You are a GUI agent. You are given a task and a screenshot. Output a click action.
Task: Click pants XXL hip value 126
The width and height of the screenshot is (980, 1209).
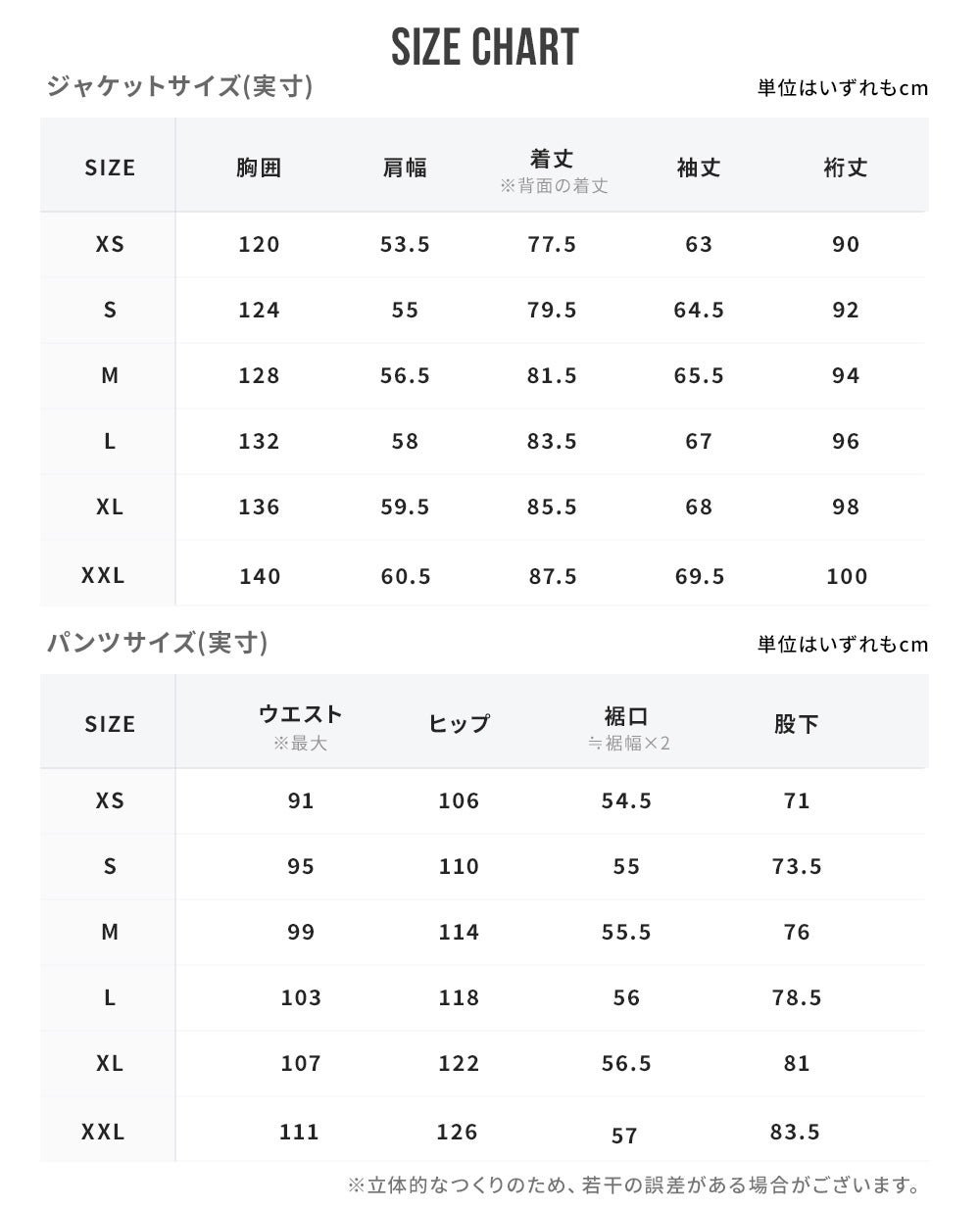pyautogui.click(x=458, y=1132)
